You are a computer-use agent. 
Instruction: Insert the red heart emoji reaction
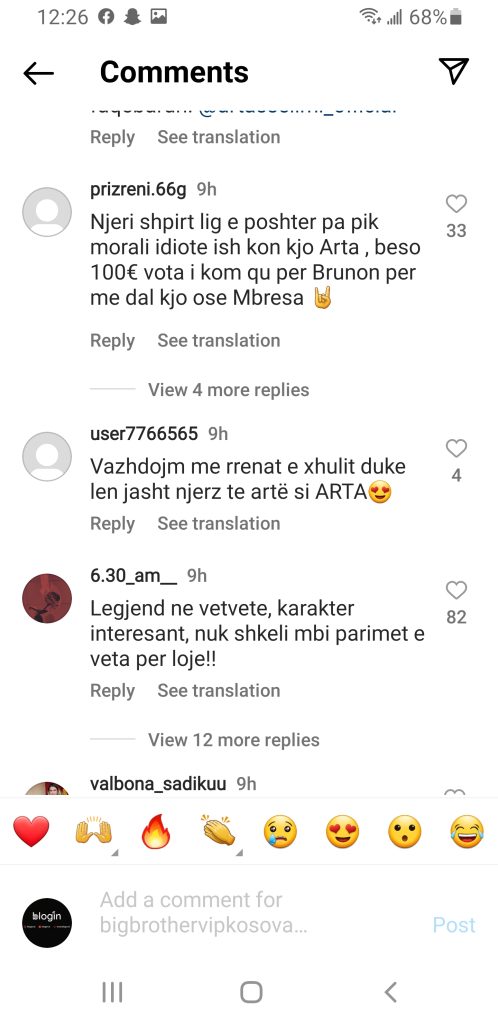[x=31, y=832]
